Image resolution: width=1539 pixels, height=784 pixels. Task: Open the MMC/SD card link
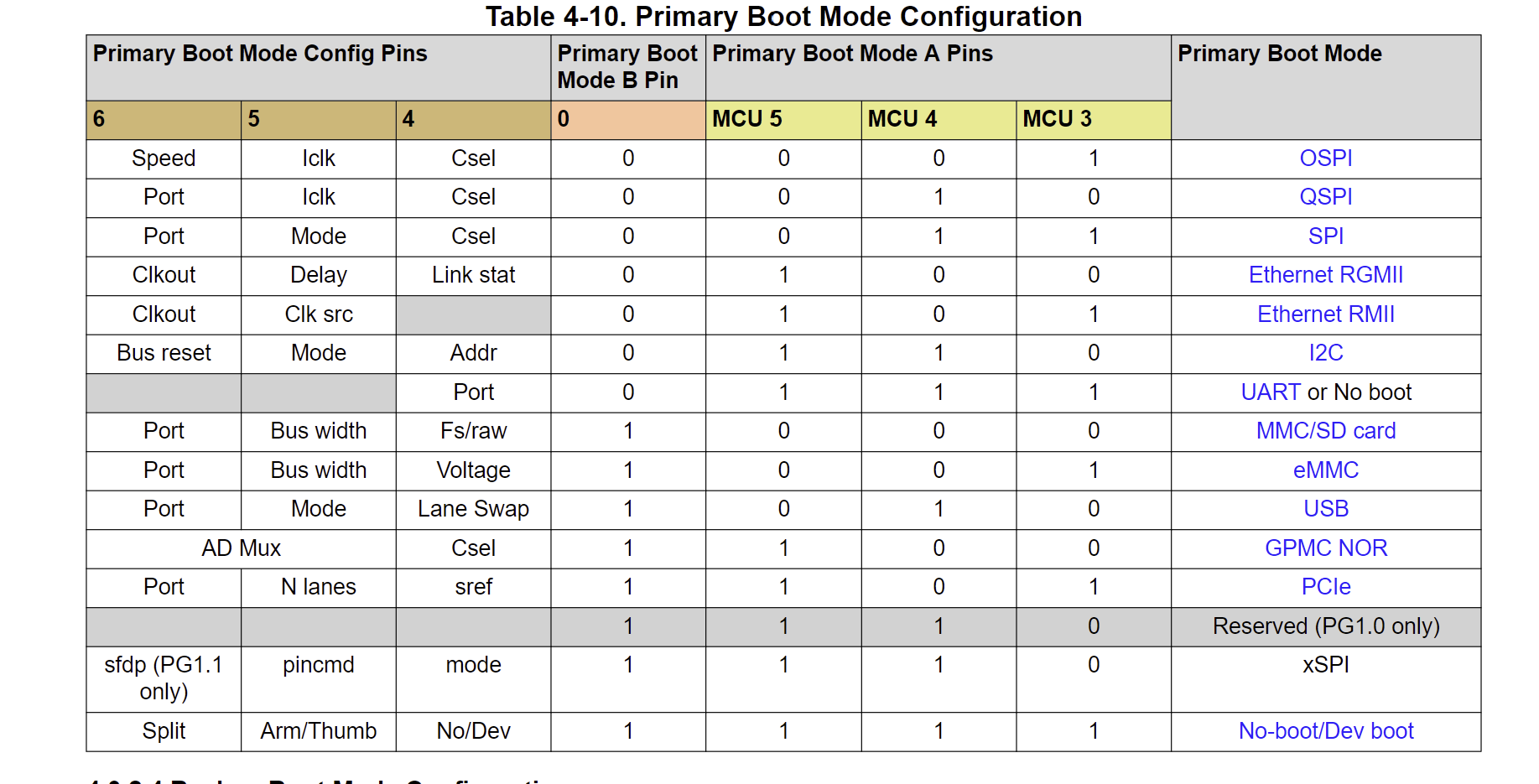(1325, 431)
